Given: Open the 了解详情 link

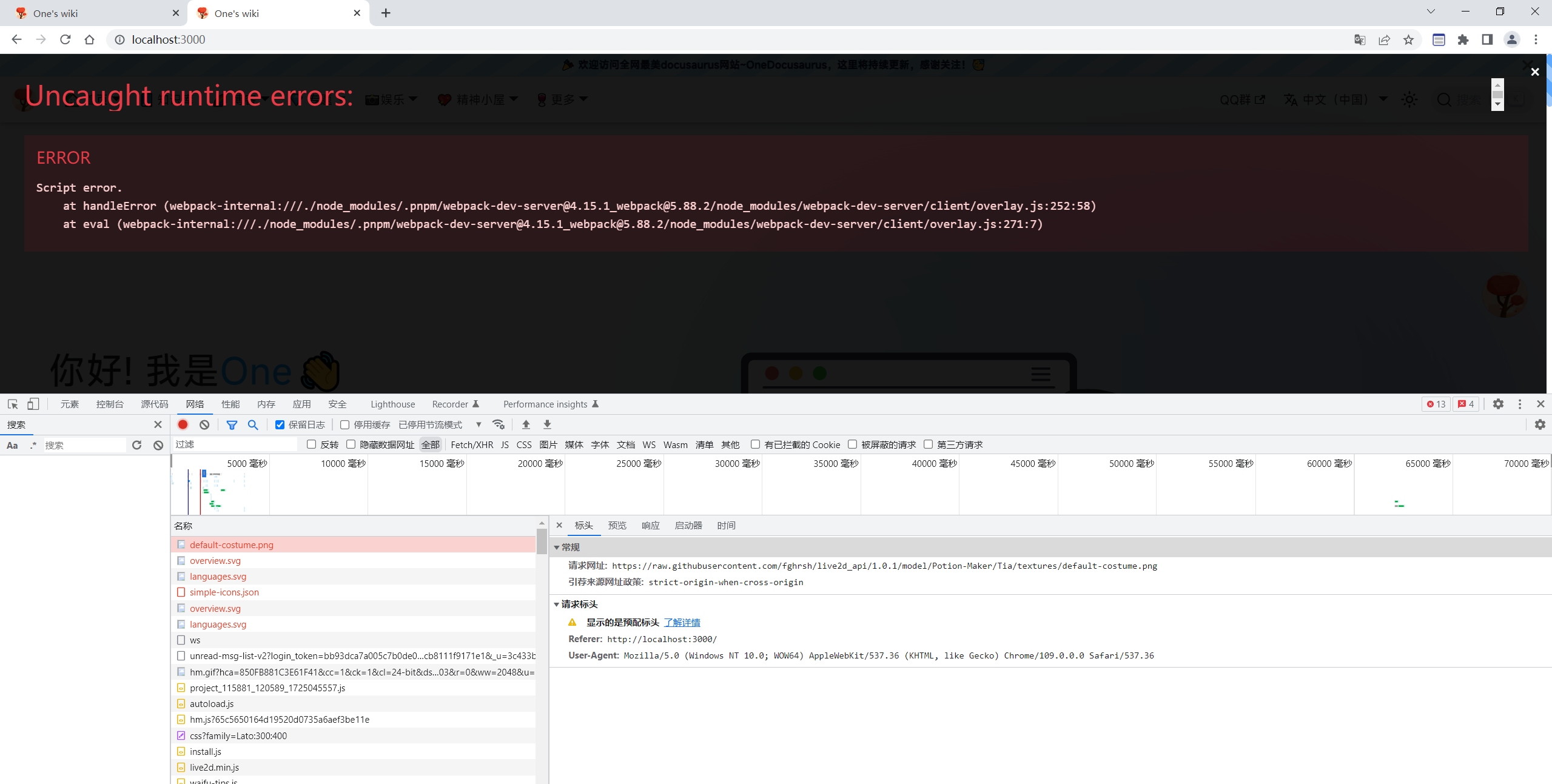Looking at the screenshot, I should (682, 622).
